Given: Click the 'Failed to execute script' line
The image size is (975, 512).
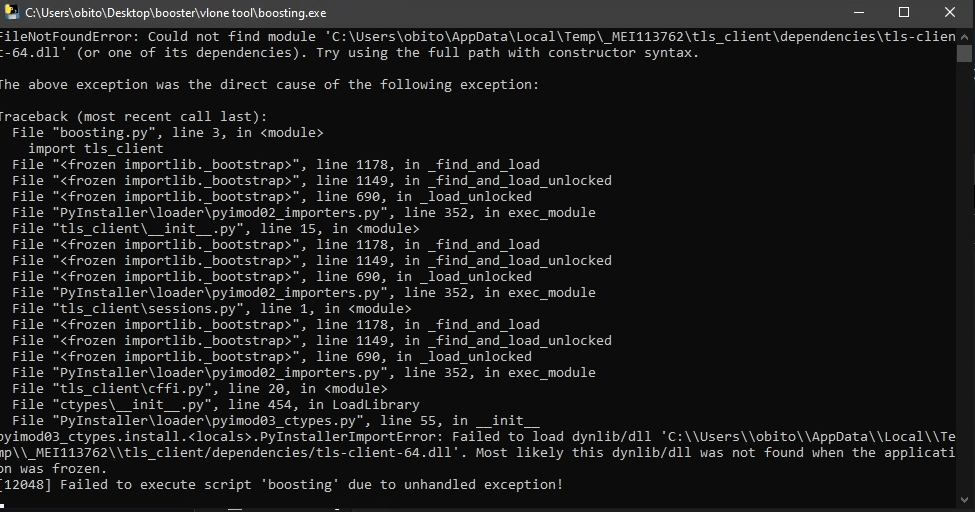Looking at the screenshot, I should [x=281, y=485].
